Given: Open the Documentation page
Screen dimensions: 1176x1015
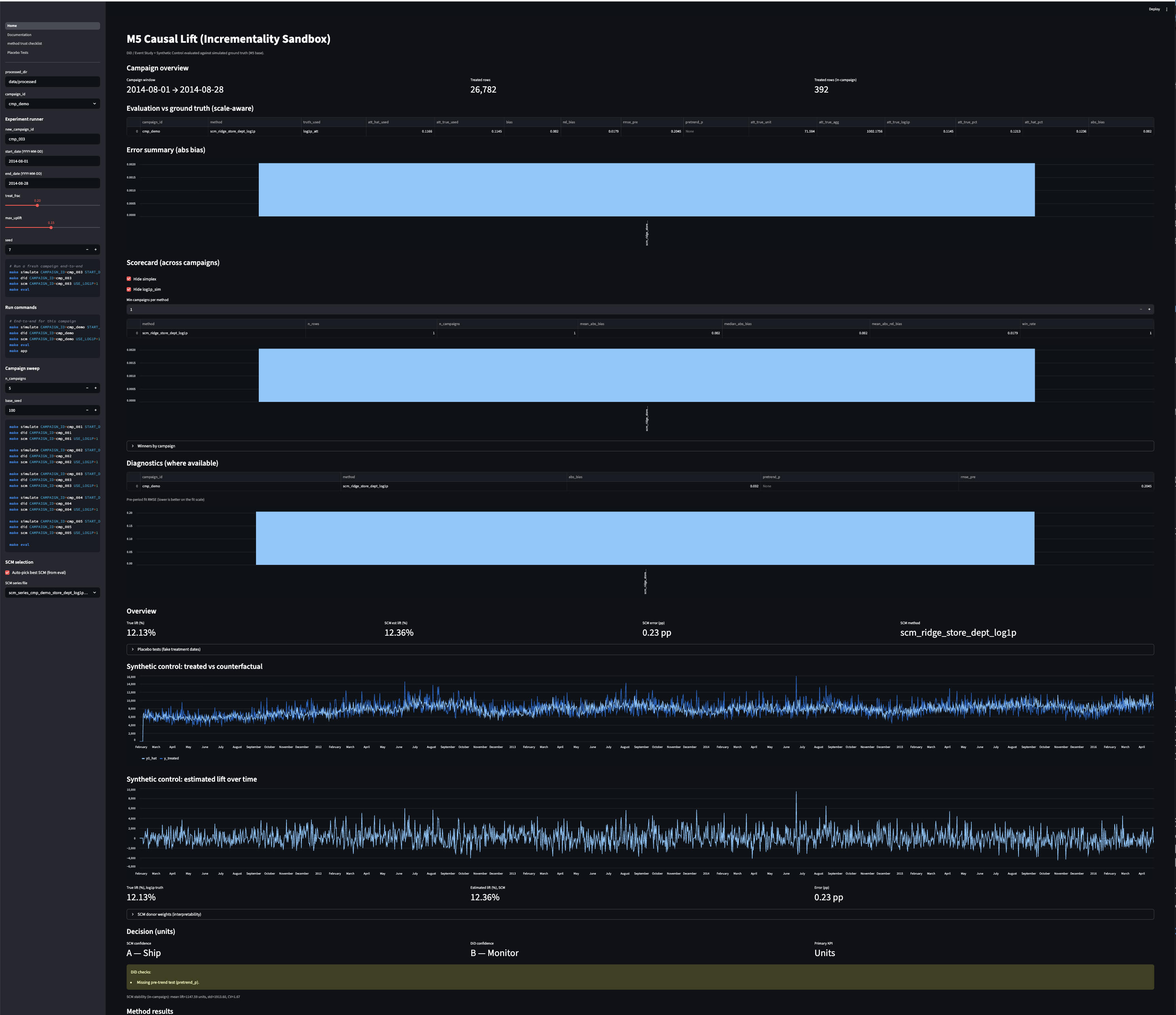Looking at the screenshot, I should pos(19,34).
